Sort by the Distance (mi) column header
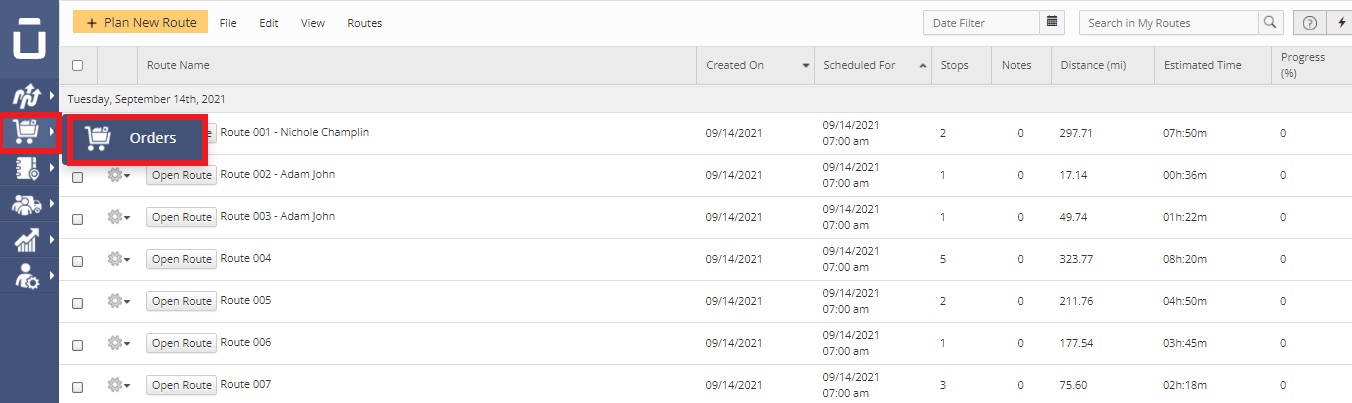This screenshot has width=1352, height=403. coord(1102,65)
